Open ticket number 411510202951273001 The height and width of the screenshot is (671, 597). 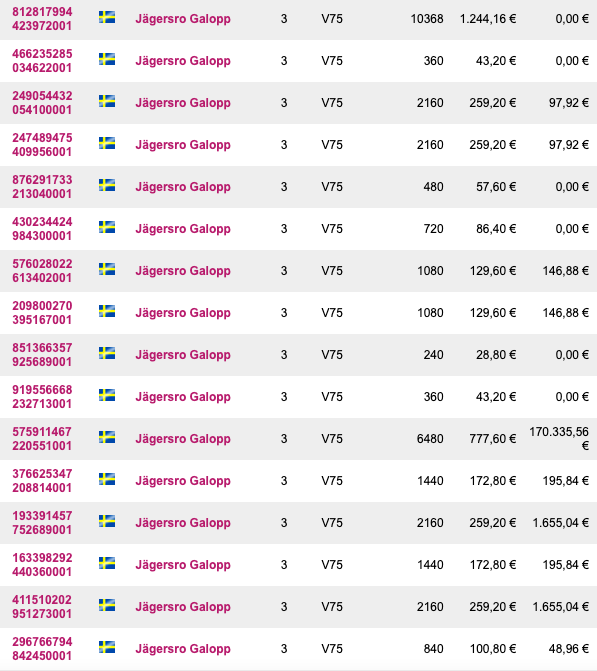pos(42,607)
